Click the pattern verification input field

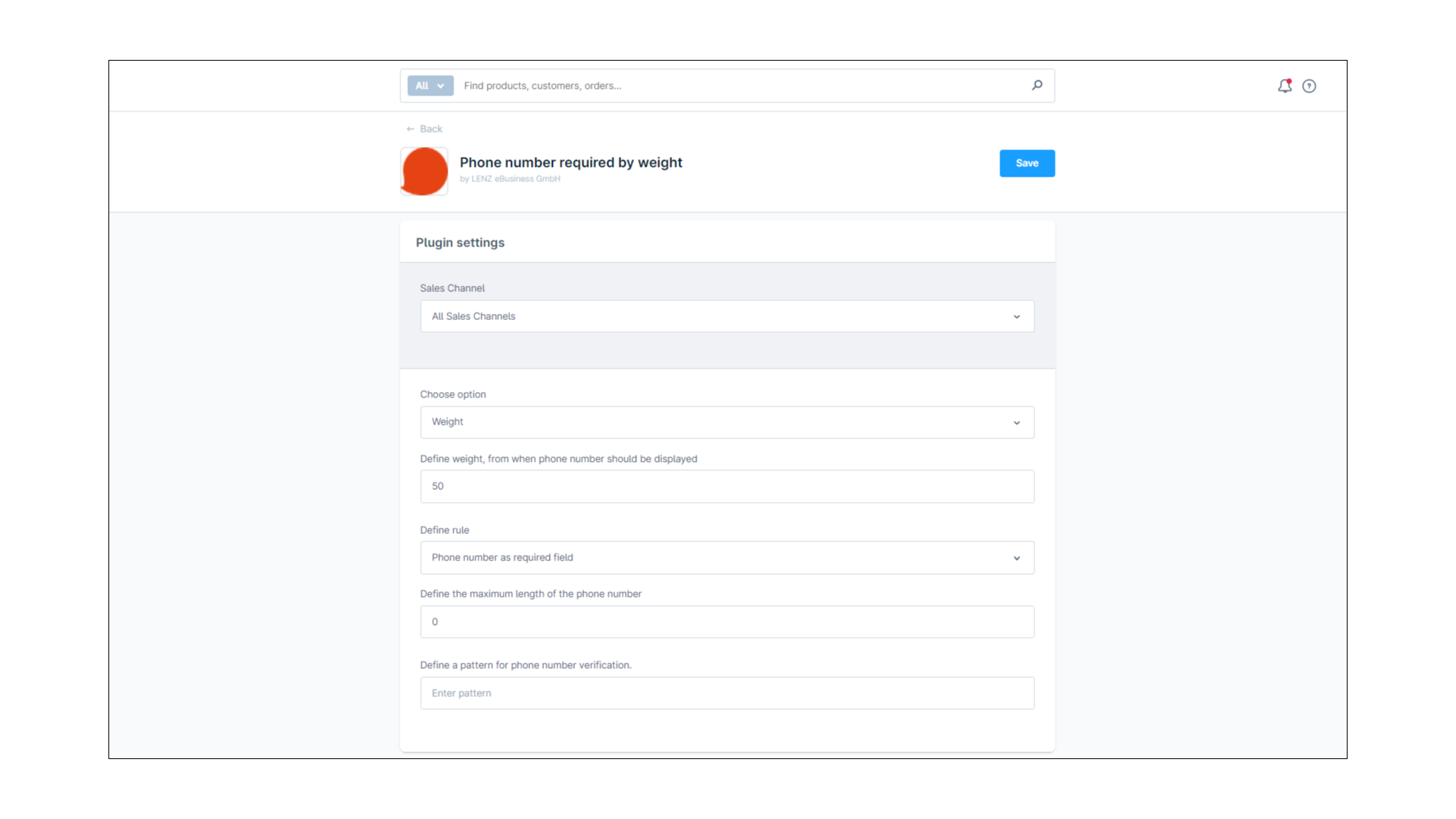pyautogui.click(x=727, y=693)
